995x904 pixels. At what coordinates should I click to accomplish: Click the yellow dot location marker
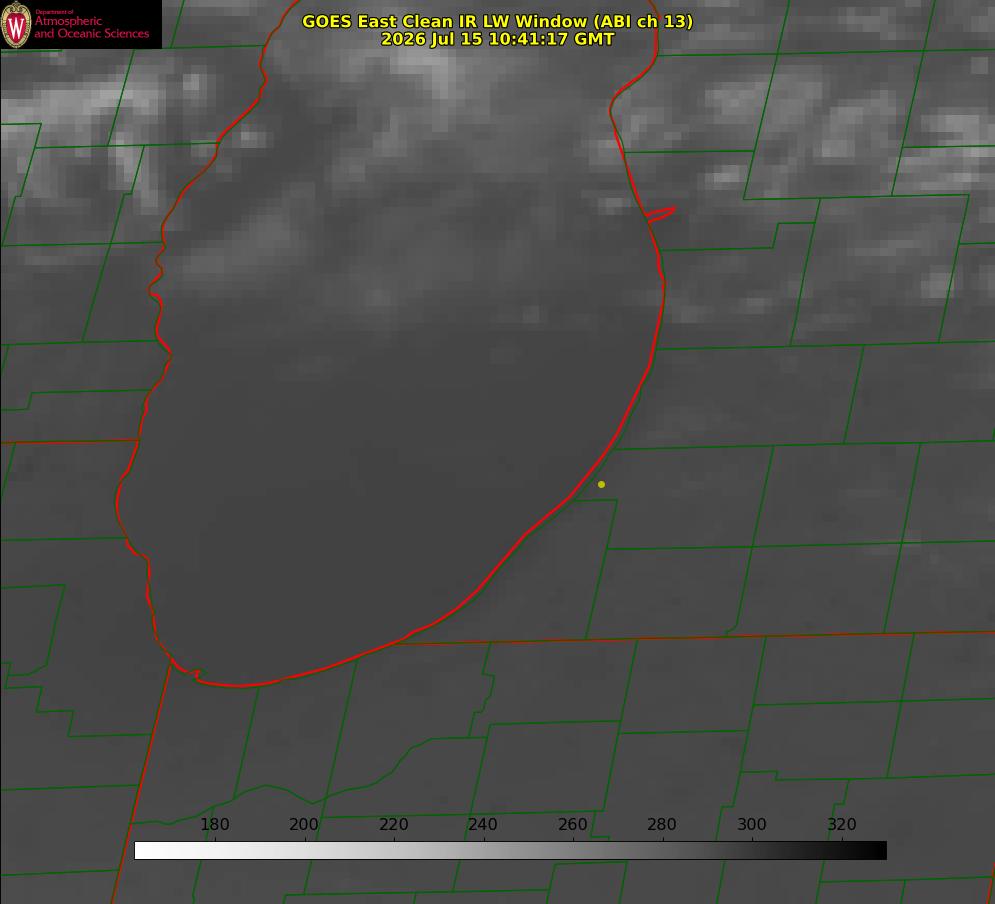pyautogui.click(x=601, y=484)
